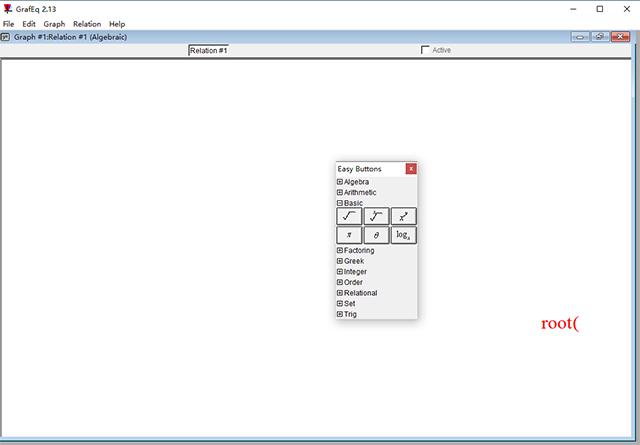Screen dimensions: 640x445
Task: Insert theta symbol easy button
Action: click(376, 235)
